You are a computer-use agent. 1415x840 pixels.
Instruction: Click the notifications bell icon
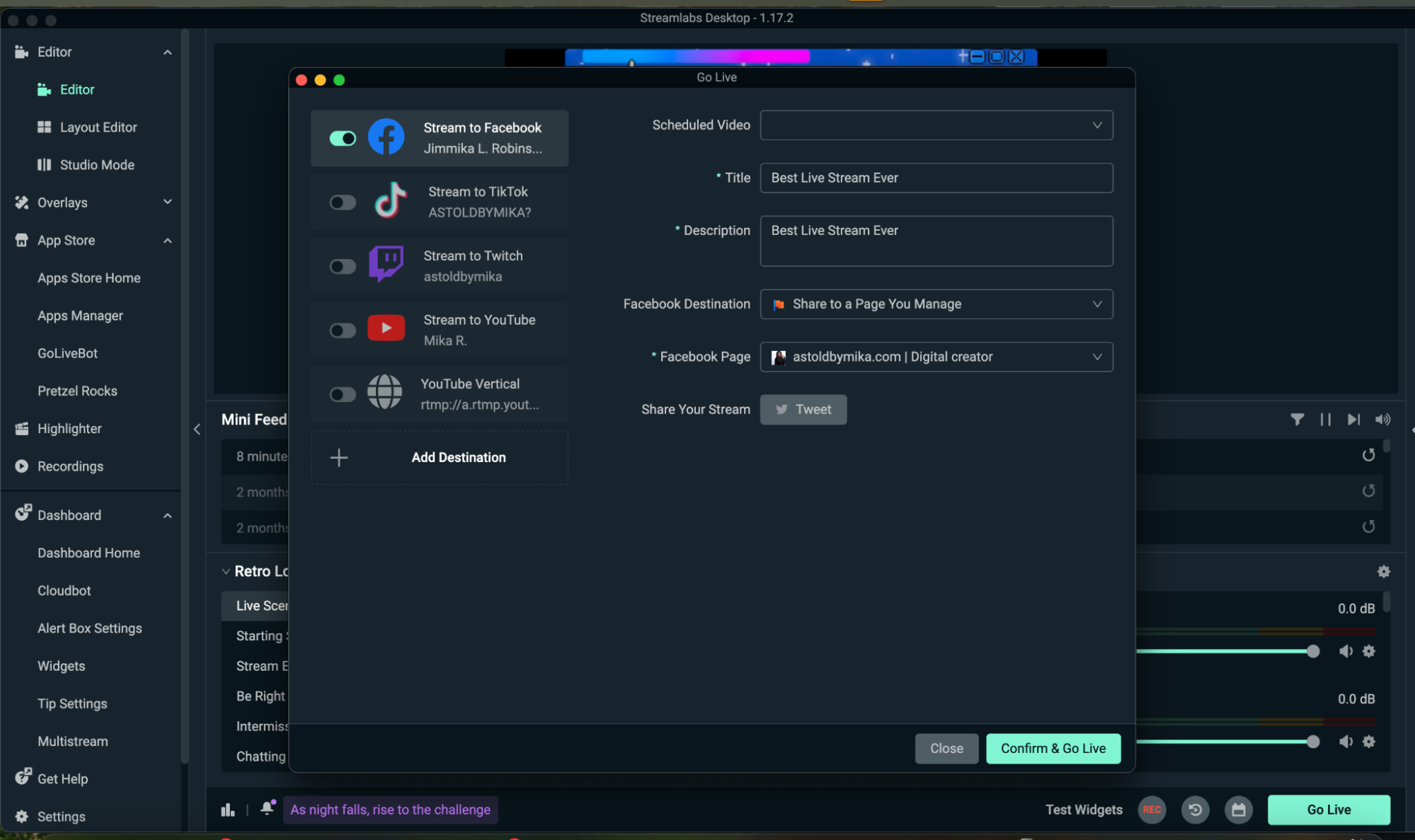267,808
